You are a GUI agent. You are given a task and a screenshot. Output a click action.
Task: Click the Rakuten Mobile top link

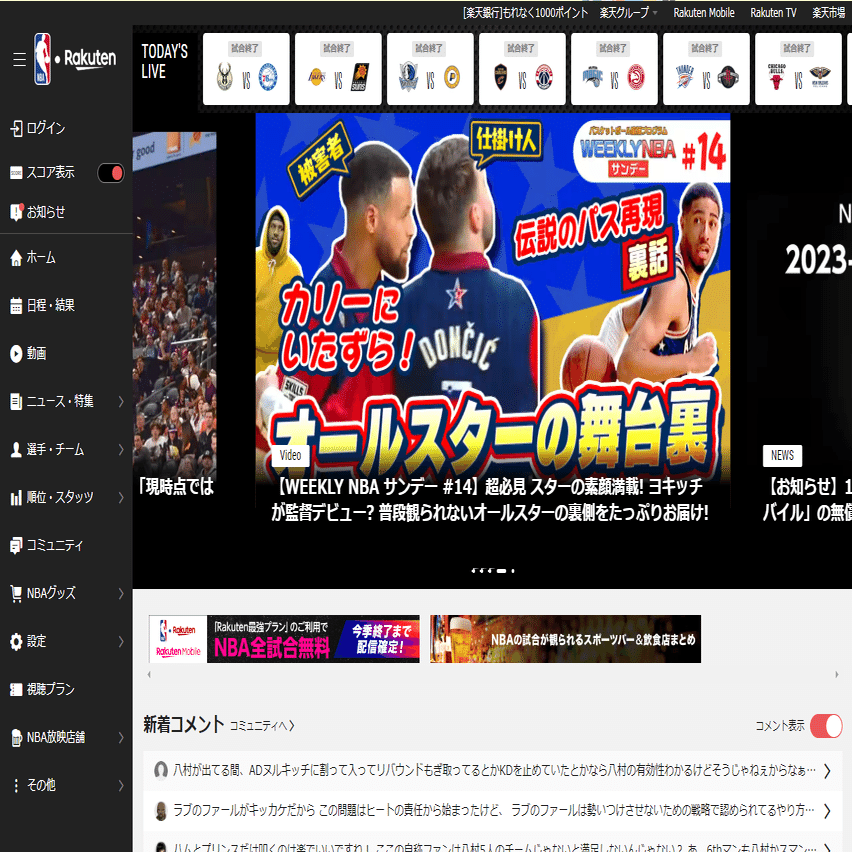[x=704, y=12]
